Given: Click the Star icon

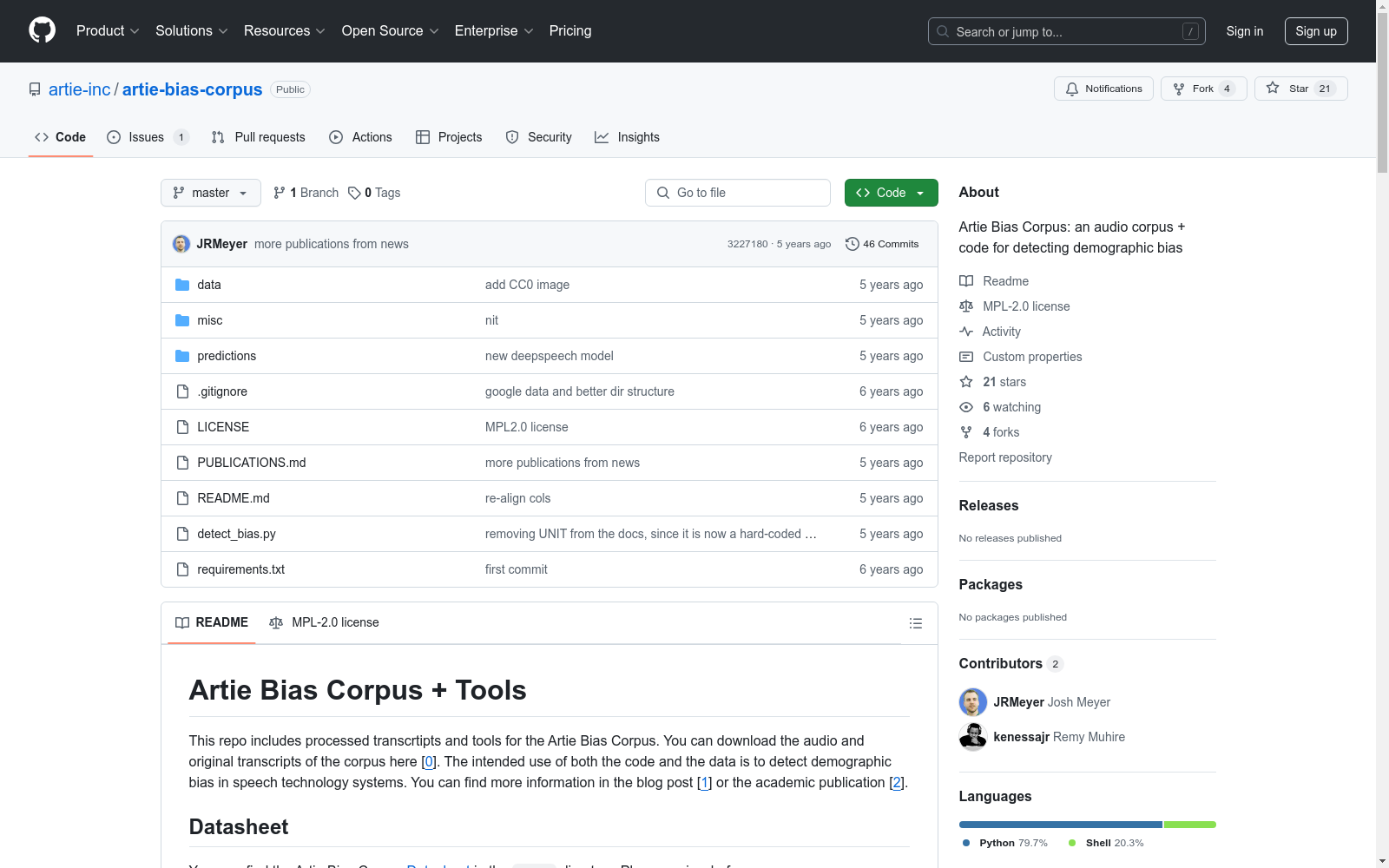Looking at the screenshot, I should [x=1273, y=88].
